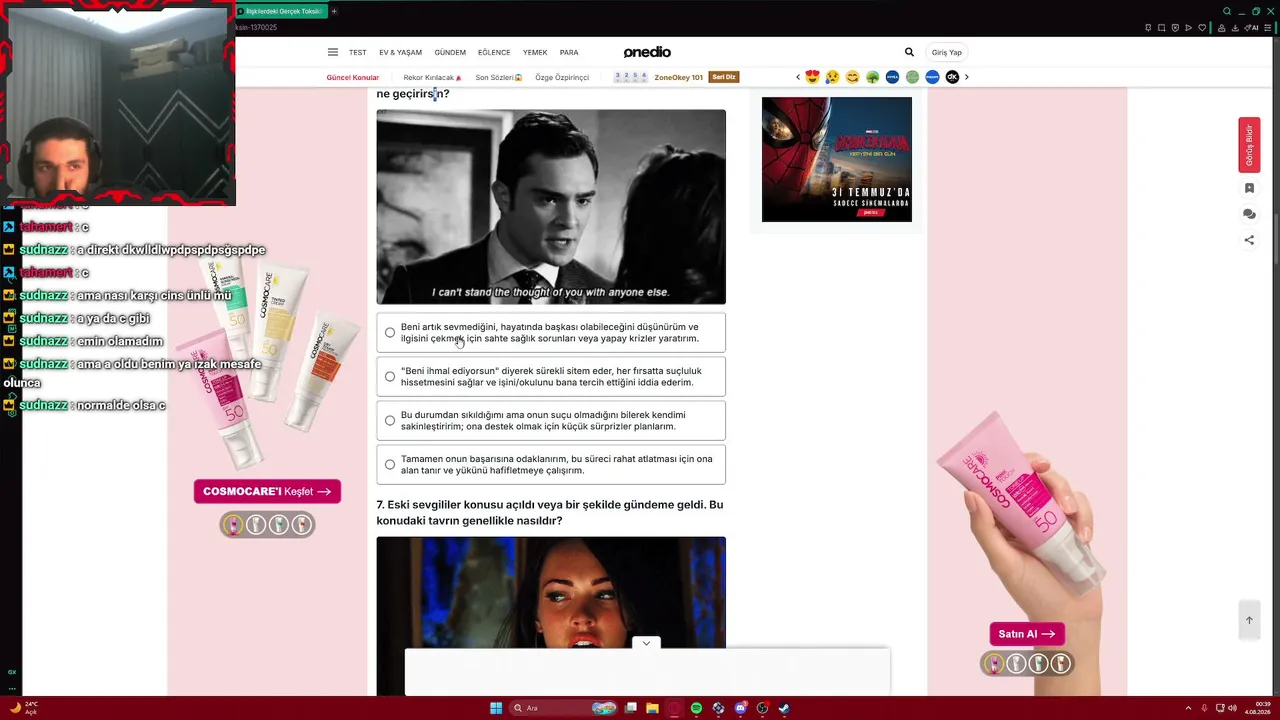Show hidden system tray icons

click(1188, 708)
